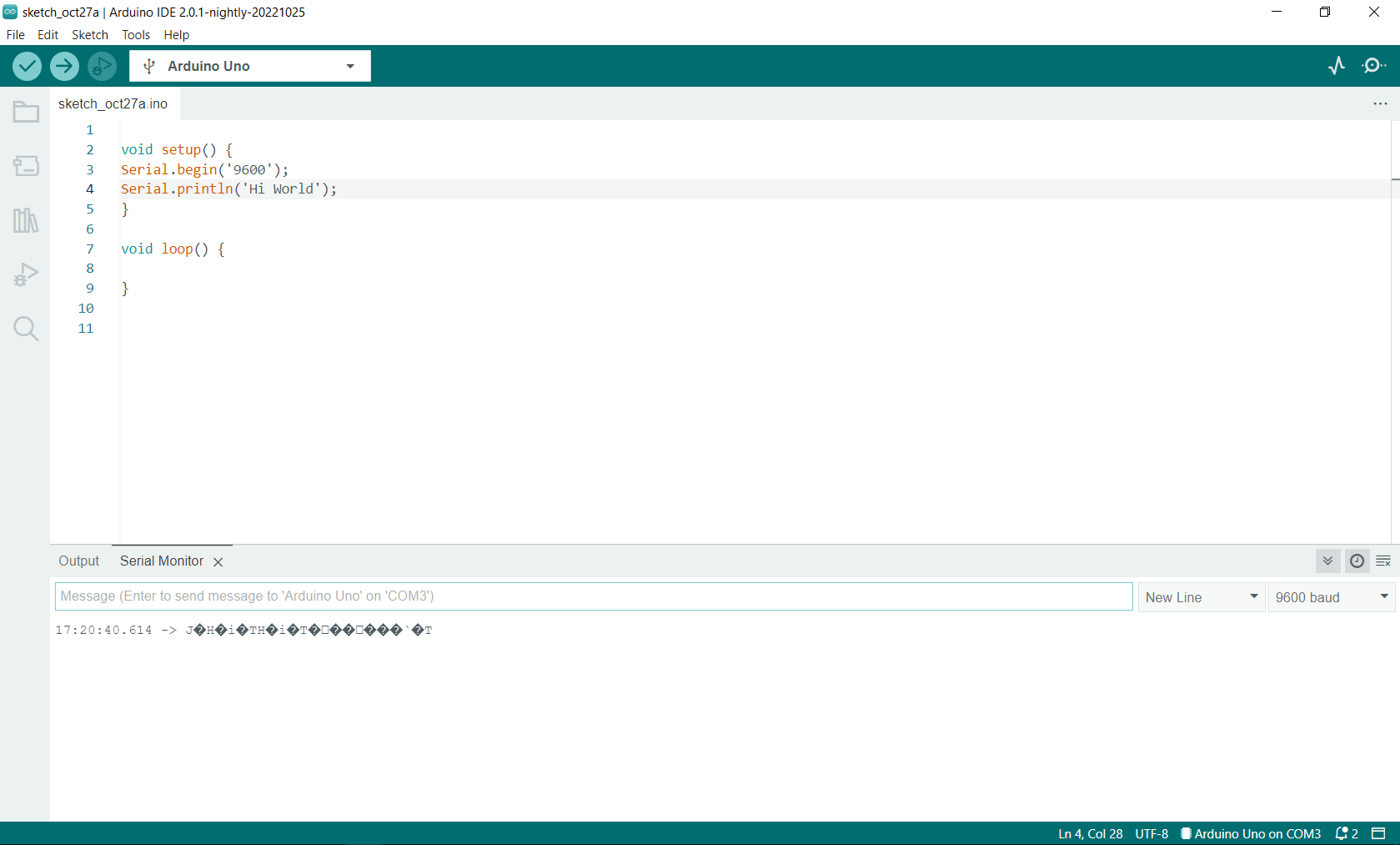Click the serial message input field

pyautogui.click(x=594, y=596)
